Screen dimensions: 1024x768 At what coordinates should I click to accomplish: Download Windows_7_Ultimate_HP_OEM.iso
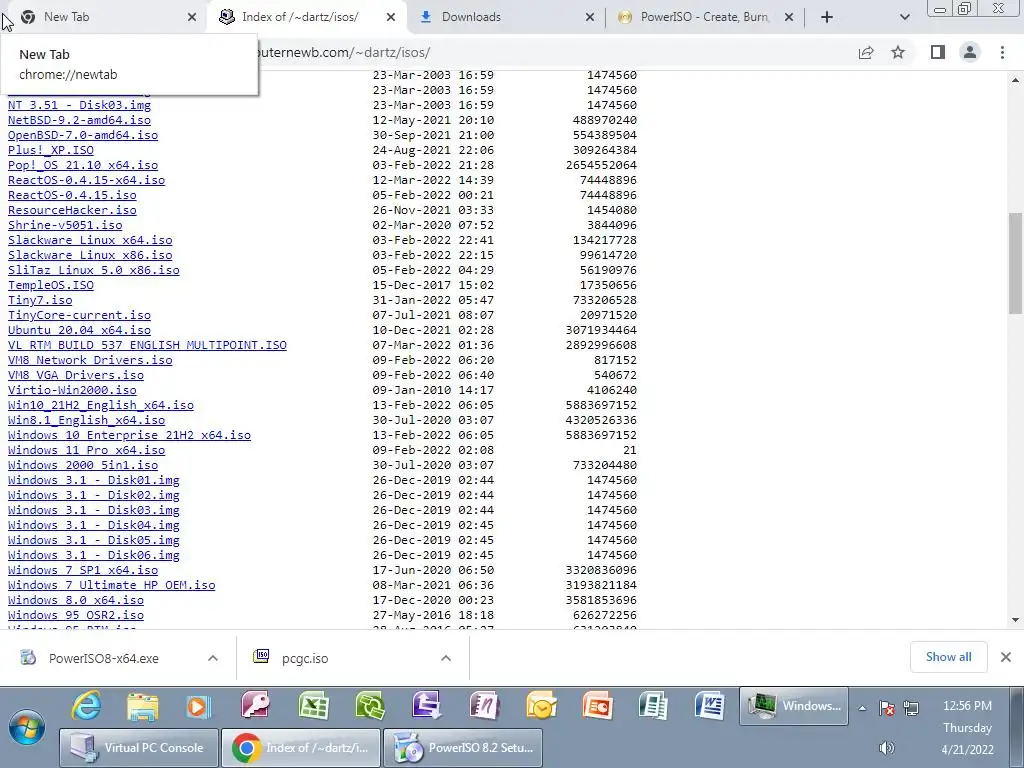pyautogui.click(x=112, y=586)
